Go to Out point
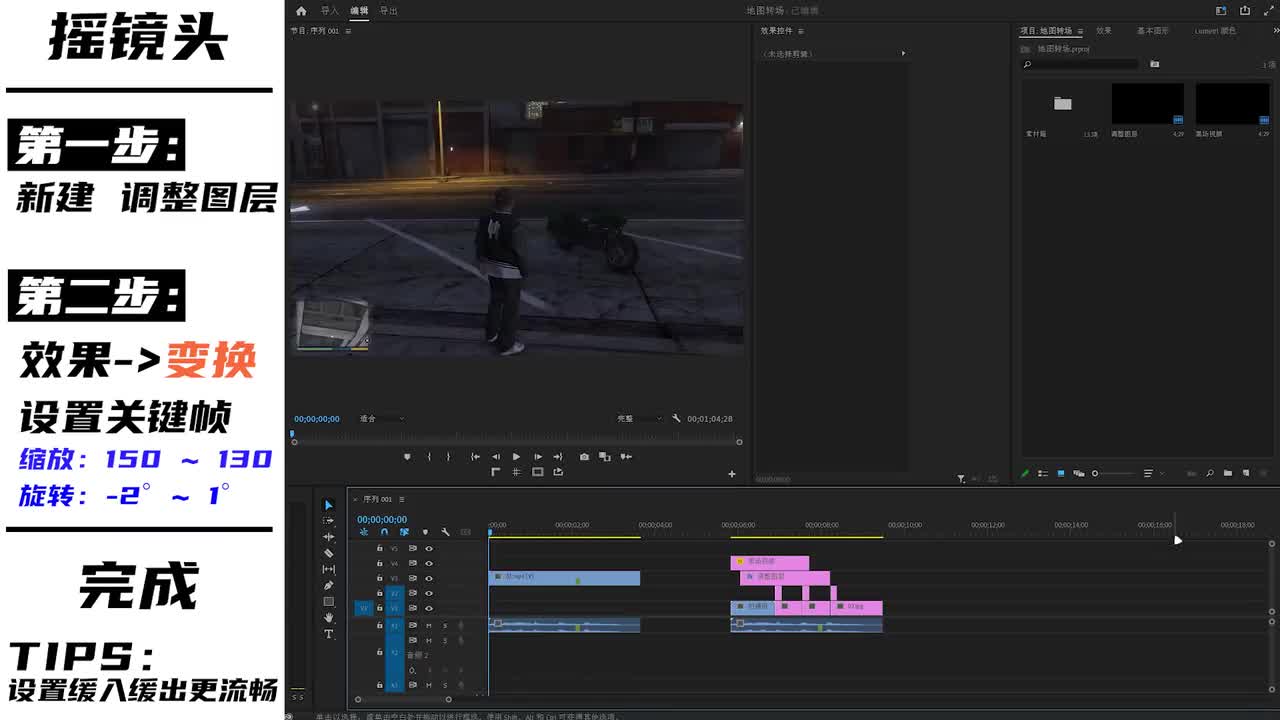The height and width of the screenshot is (720, 1280). [x=558, y=457]
